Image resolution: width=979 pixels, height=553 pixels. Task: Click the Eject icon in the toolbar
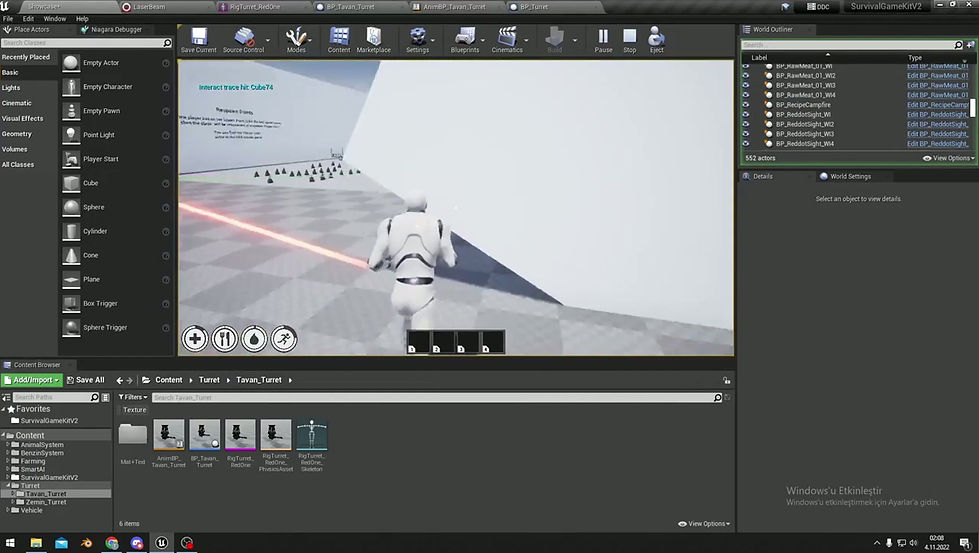click(656, 37)
